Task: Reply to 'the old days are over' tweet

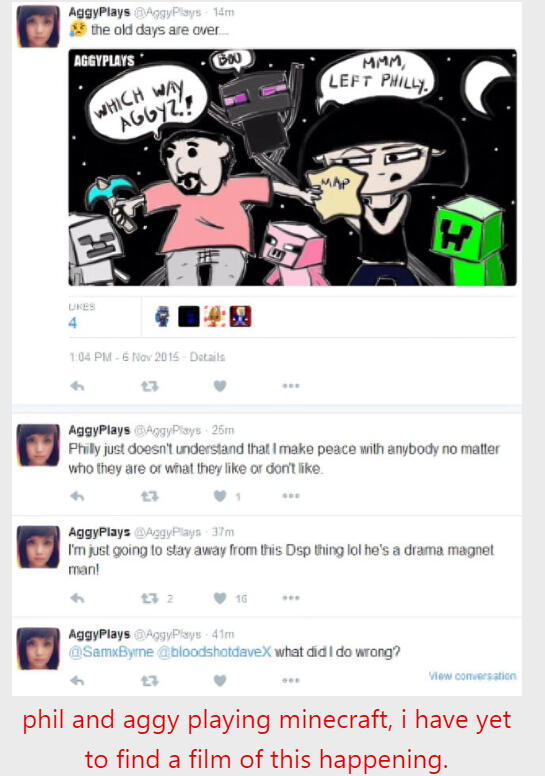Action: (77, 386)
